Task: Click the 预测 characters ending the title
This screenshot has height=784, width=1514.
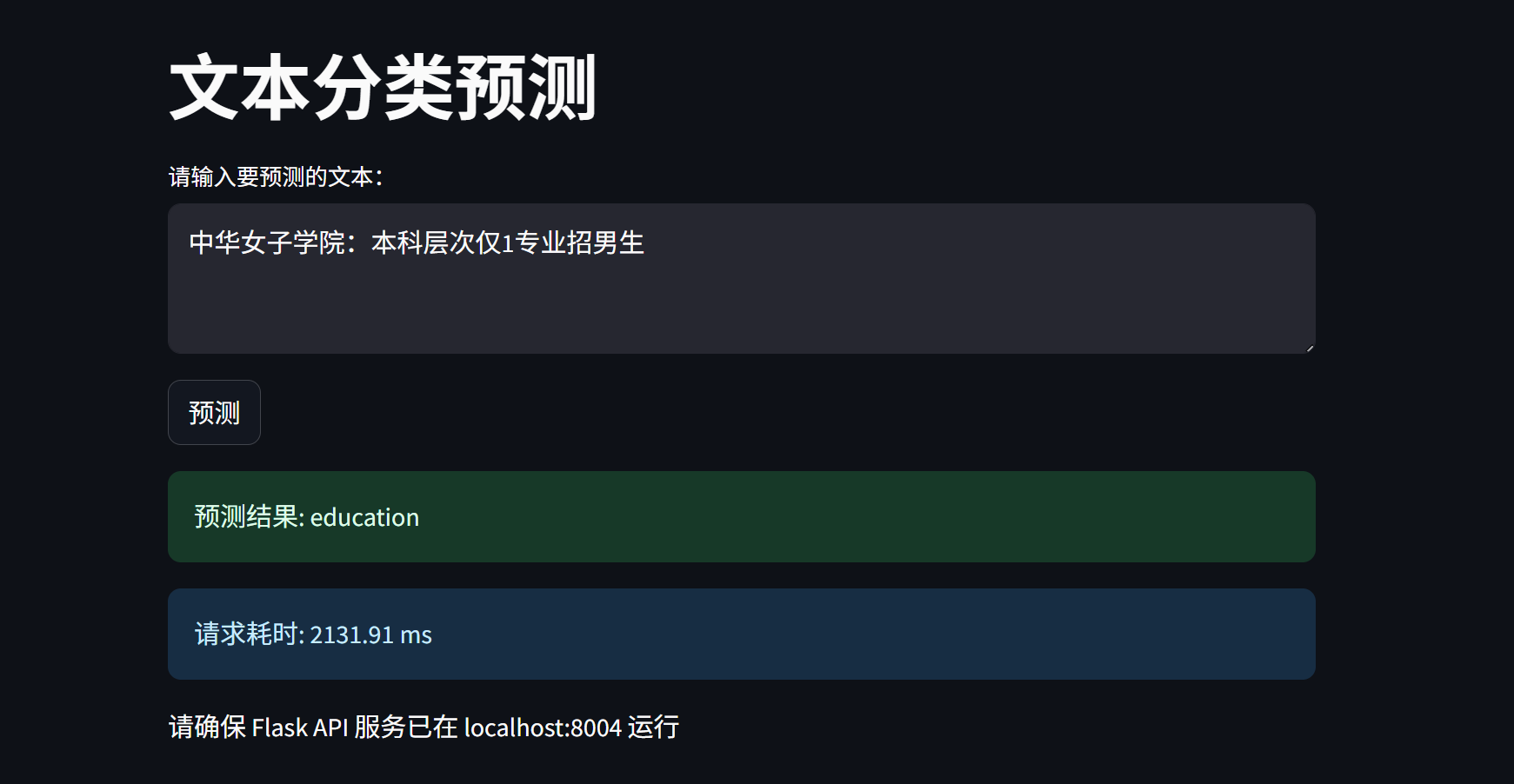Action: 525,88
